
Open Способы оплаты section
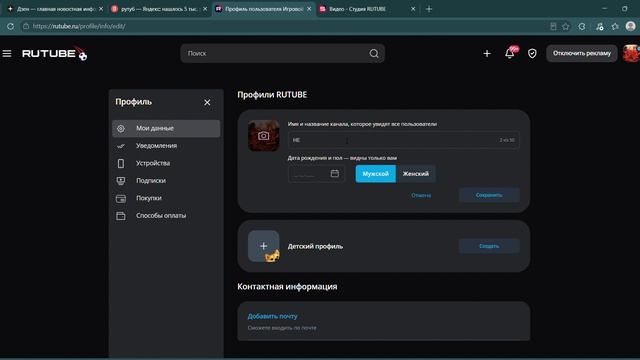(166, 216)
